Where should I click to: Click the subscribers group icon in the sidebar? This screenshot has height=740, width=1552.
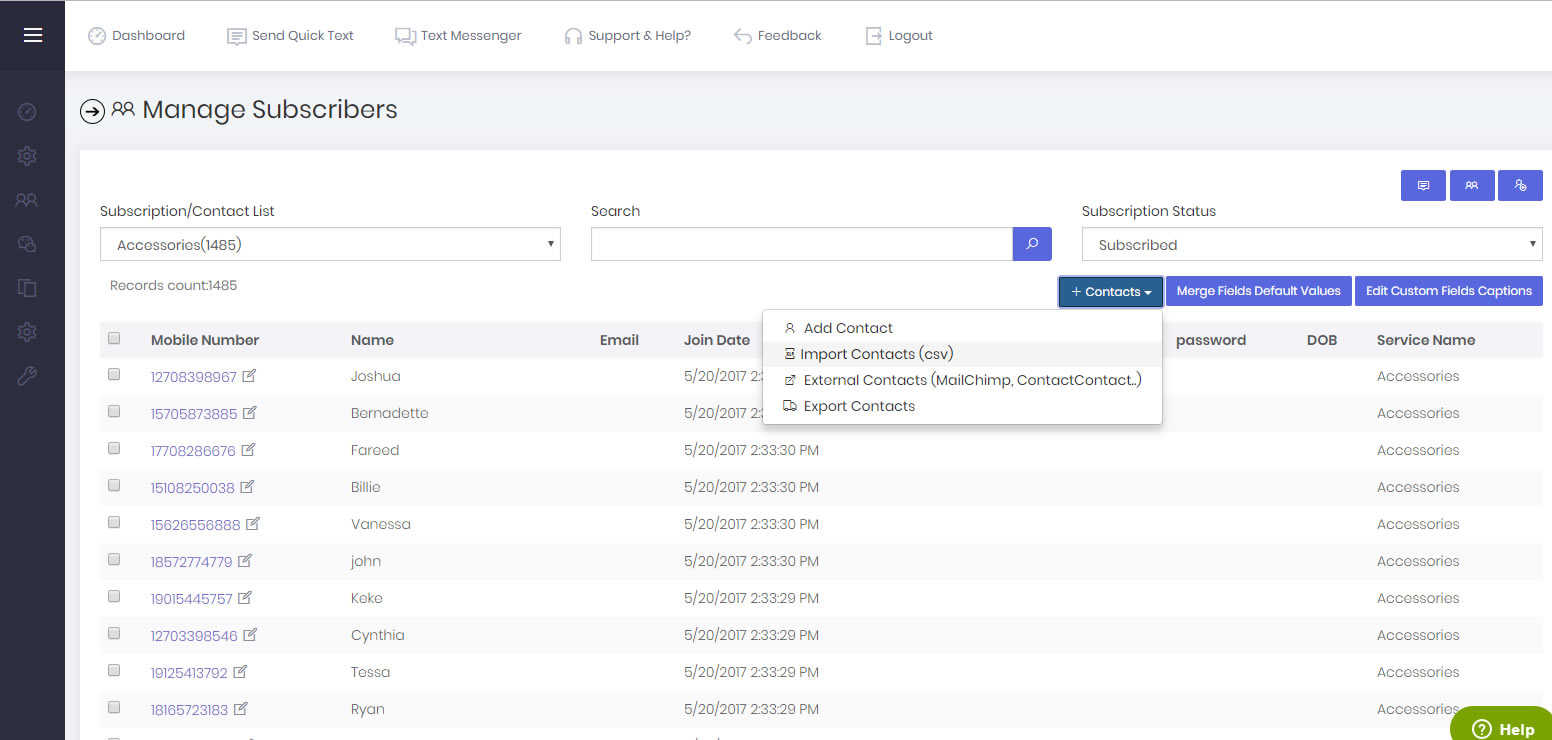[x=27, y=200]
